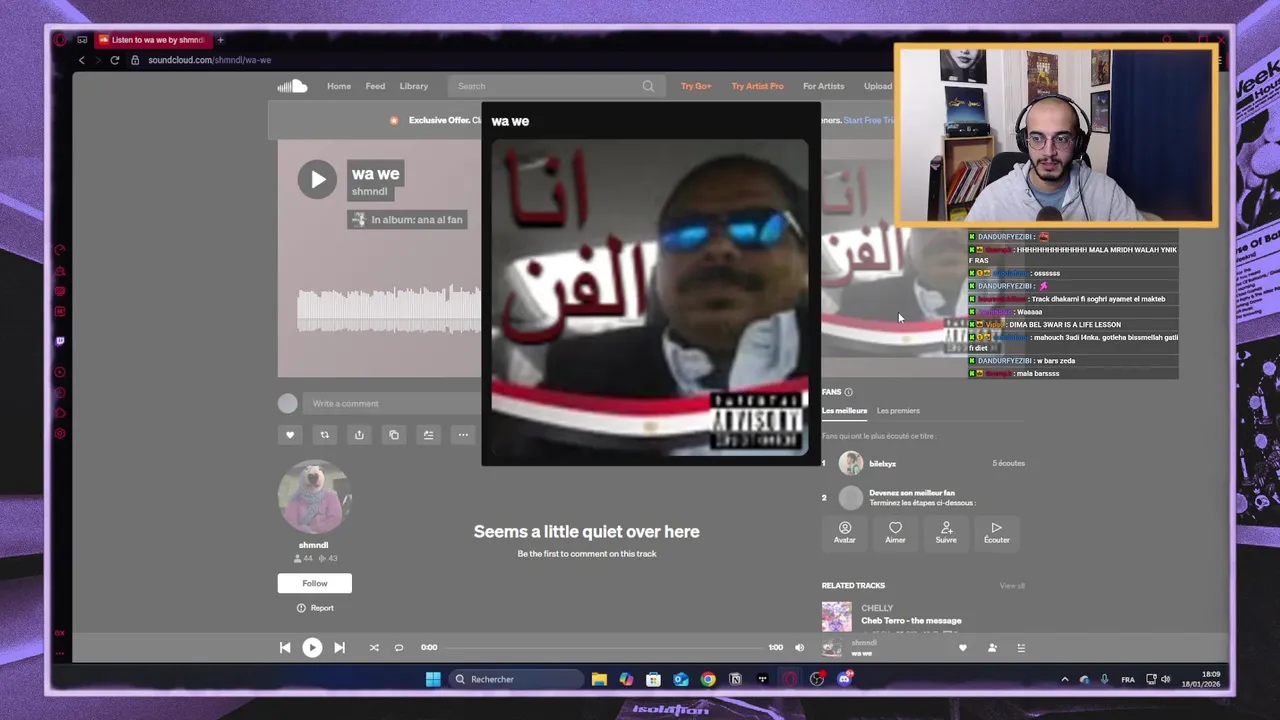The image size is (1280, 720).
Task: Like the playing track in the player bar
Action: [963, 648]
